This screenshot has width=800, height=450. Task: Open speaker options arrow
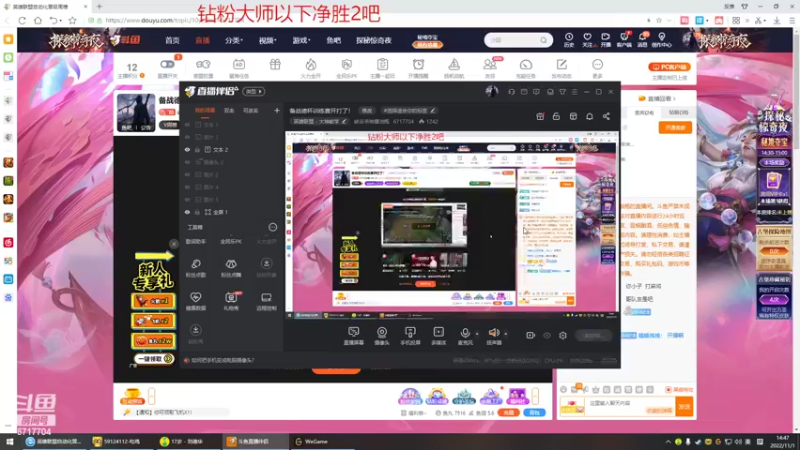(506, 334)
